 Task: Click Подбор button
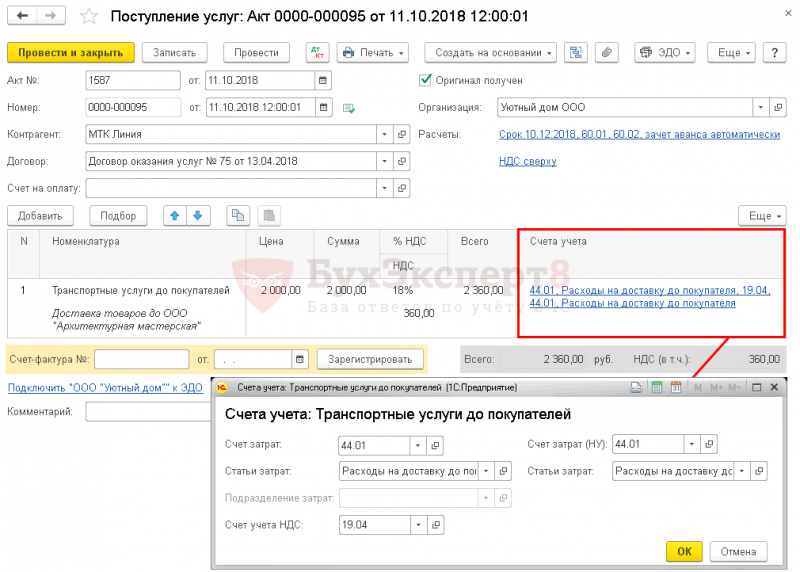click(118, 215)
